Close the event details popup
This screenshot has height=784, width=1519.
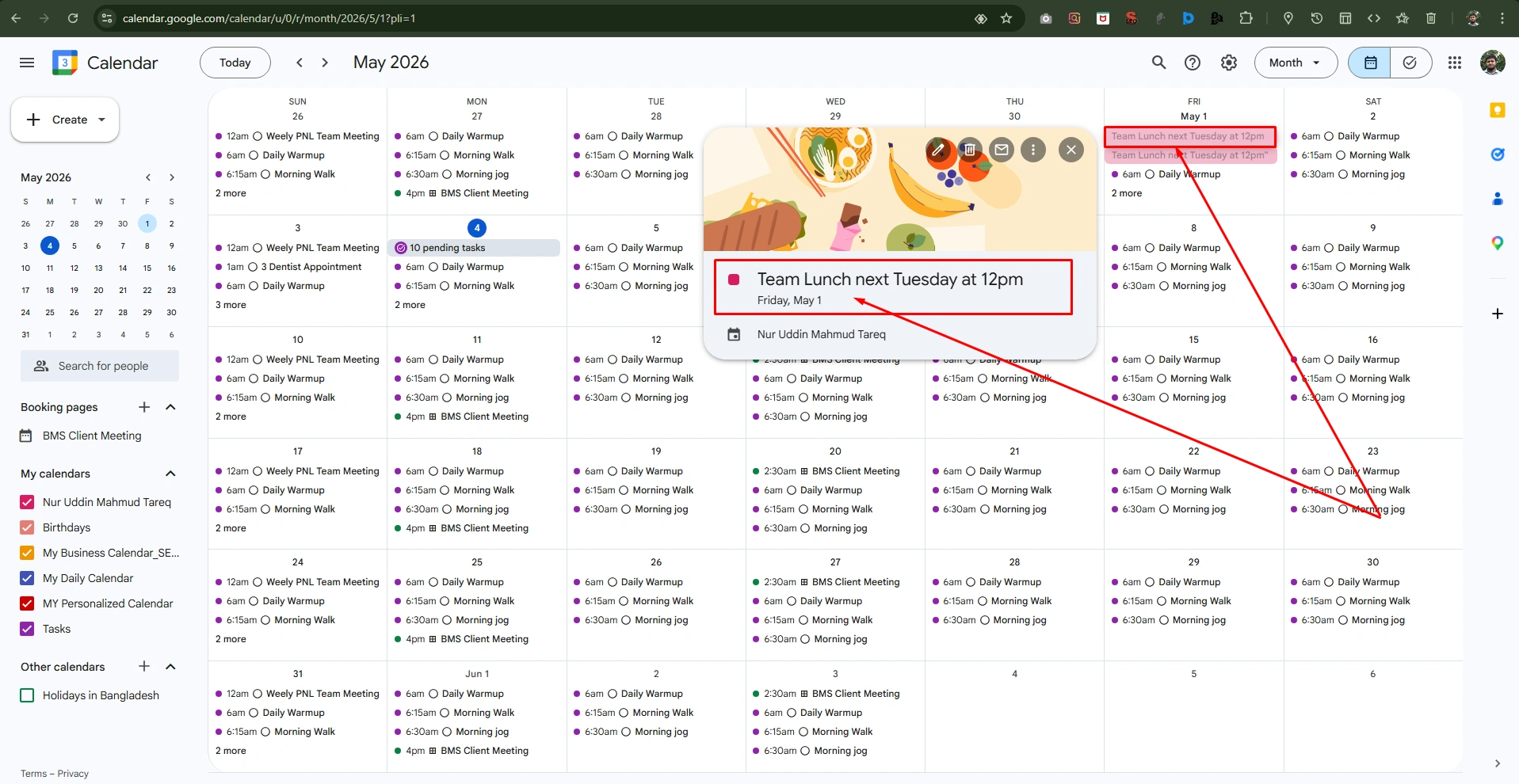pyautogui.click(x=1071, y=149)
